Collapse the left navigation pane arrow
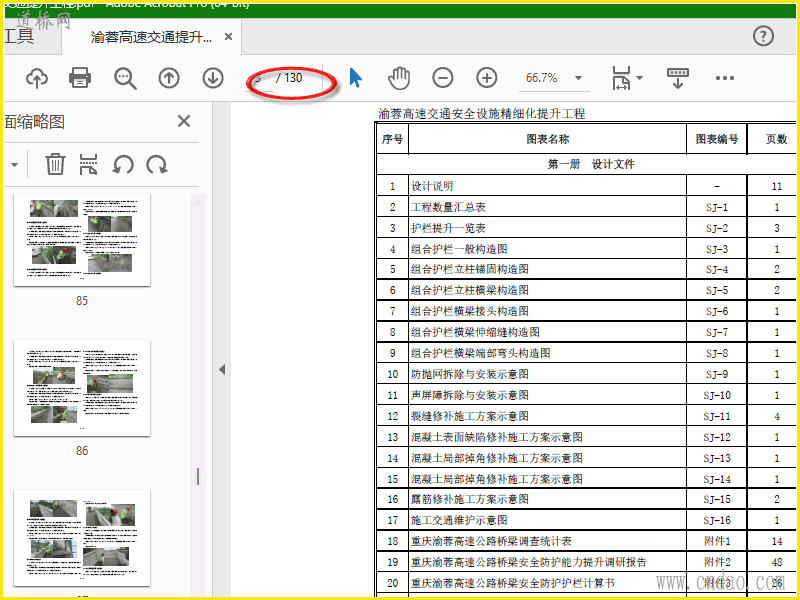This screenshot has width=800, height=600. click(x=222, y=369)
